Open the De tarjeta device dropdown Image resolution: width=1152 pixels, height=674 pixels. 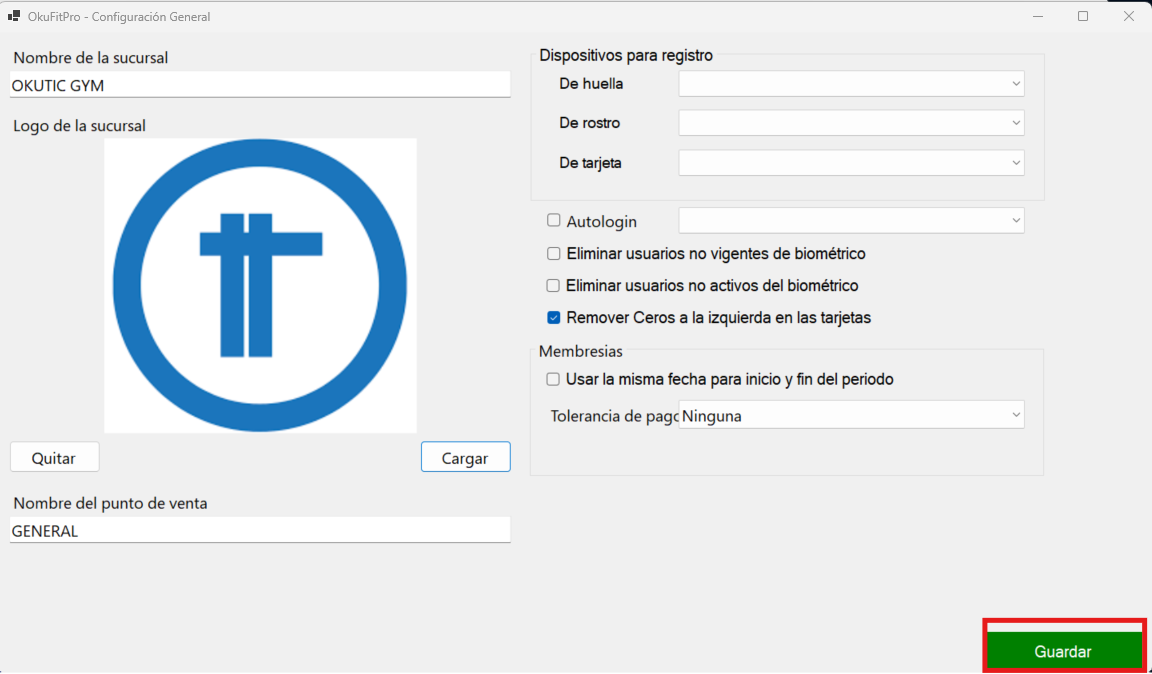pyautogui.click(x=851, y=162)
